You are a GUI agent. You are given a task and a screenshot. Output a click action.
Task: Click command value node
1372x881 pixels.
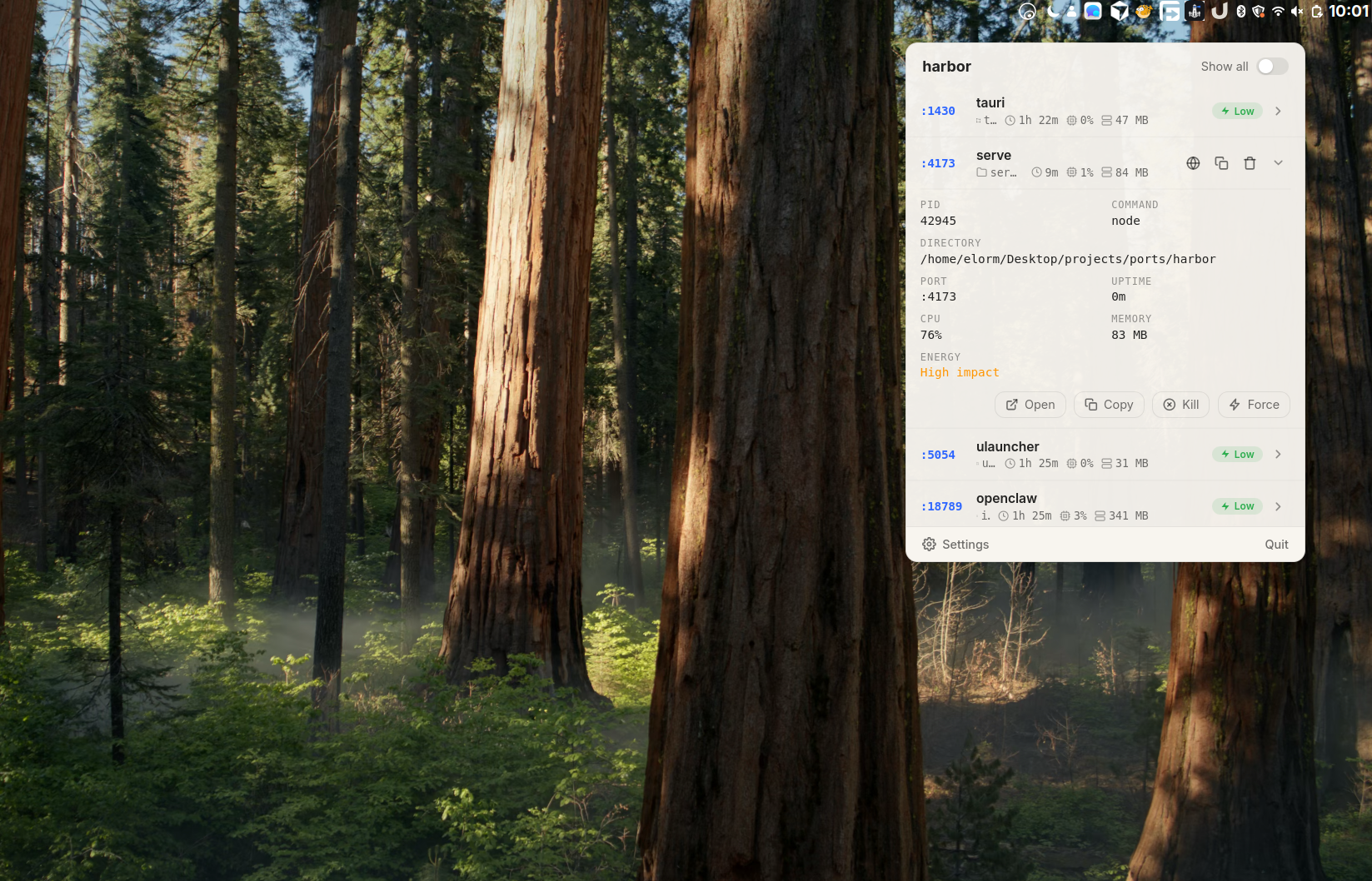[x=1125, y=221]
